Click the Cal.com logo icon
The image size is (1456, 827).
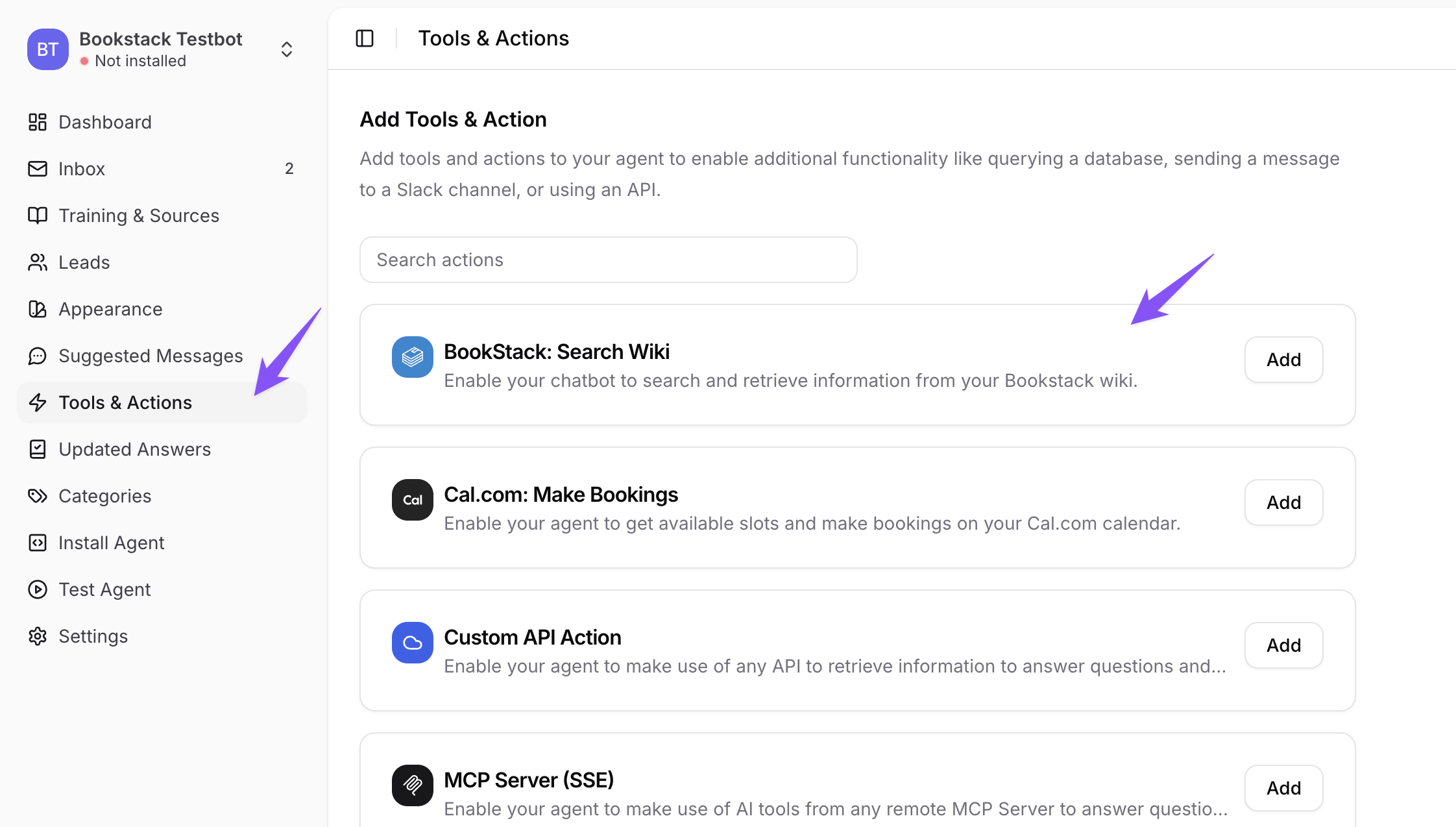point(412,500)
